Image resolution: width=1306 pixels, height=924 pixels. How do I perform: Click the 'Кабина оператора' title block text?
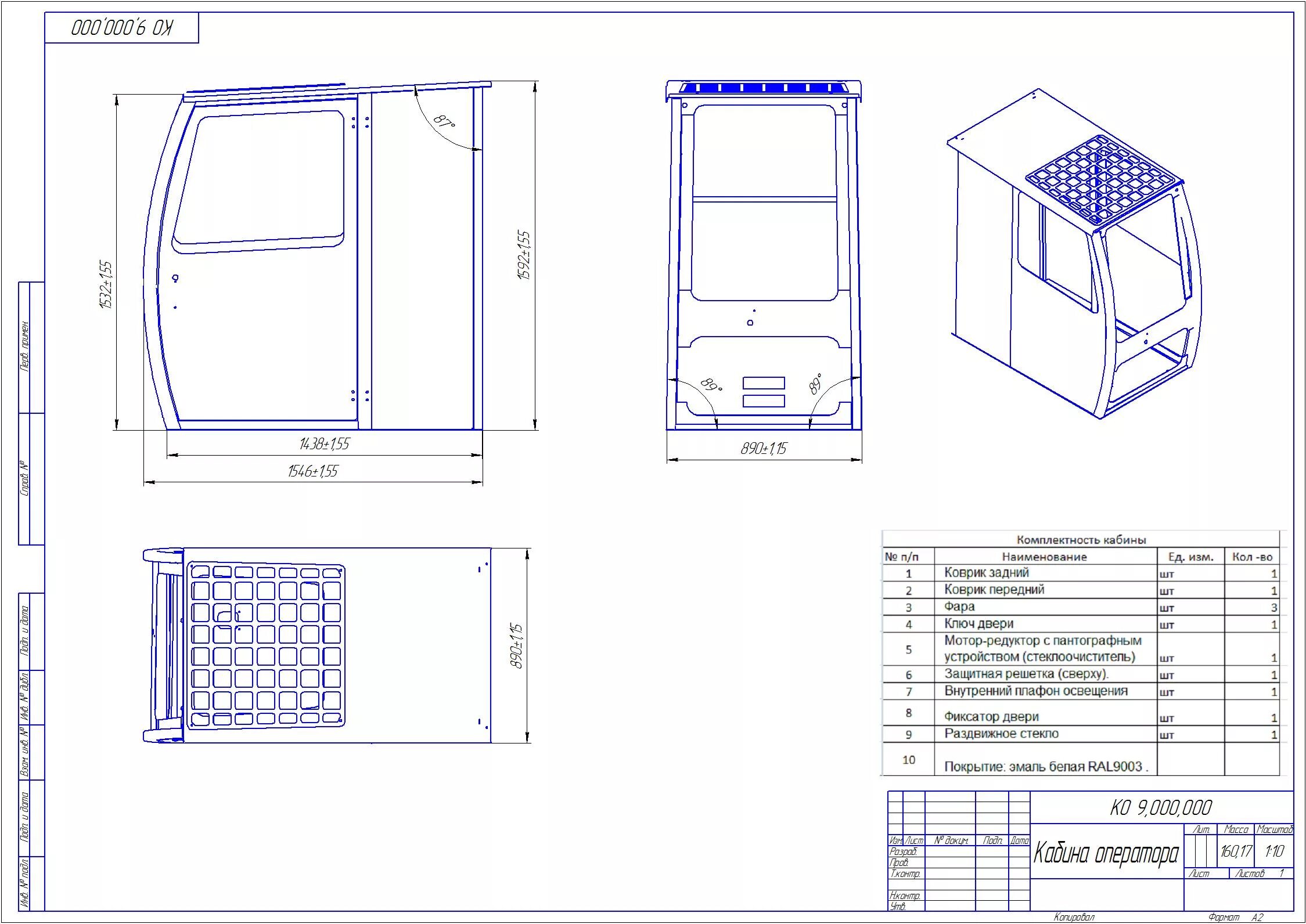click(1106, 853)
